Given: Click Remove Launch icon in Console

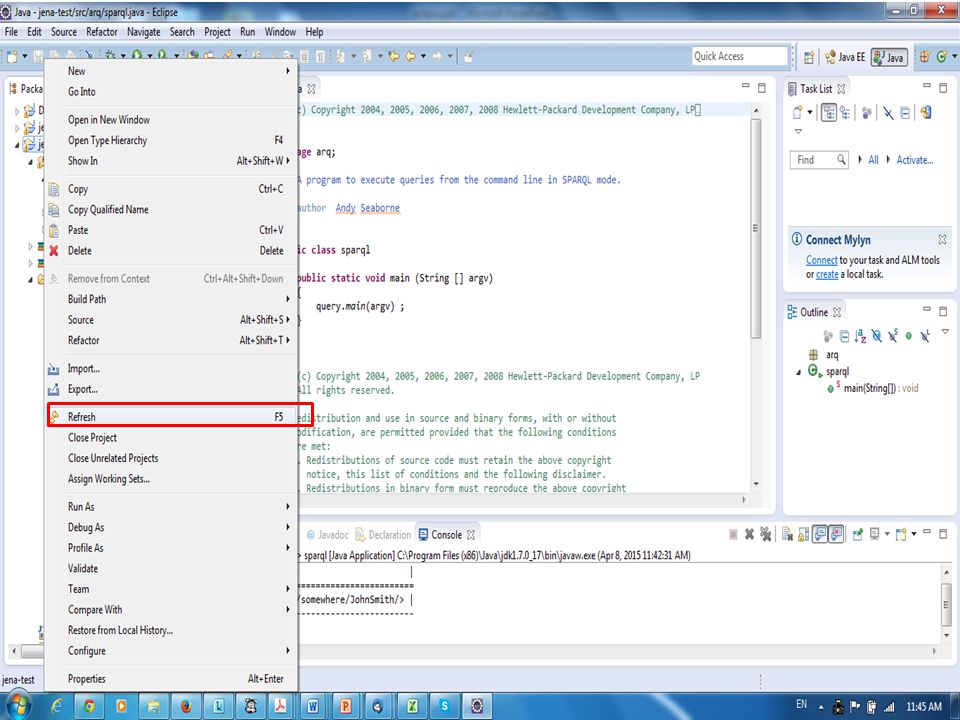Looking at the screenshot, I should [x=749, y=534].
